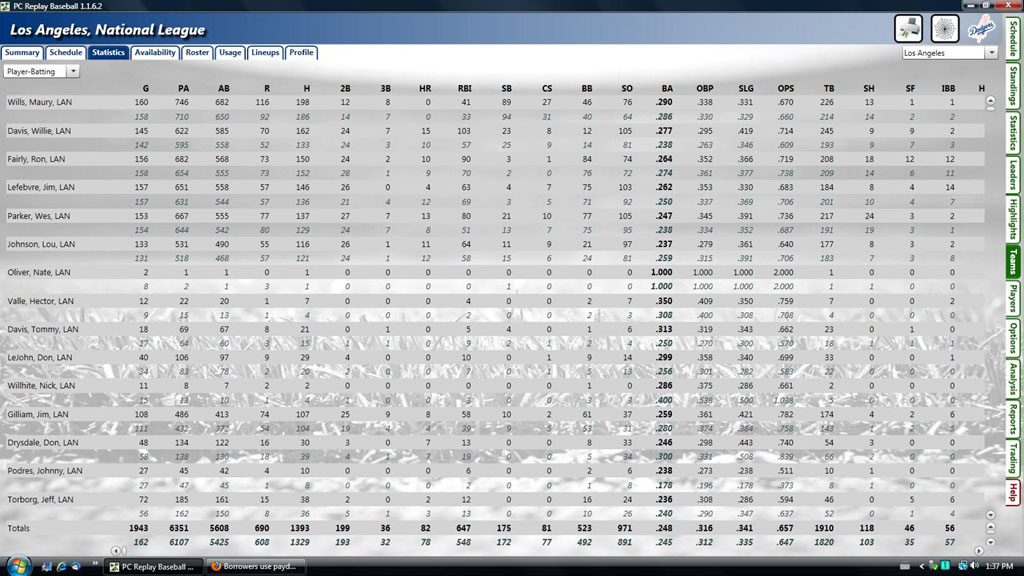1024x576 pixels.
Task: Click the Dodgers team logo
Action: pyautogui.click(x=981, y=28)
